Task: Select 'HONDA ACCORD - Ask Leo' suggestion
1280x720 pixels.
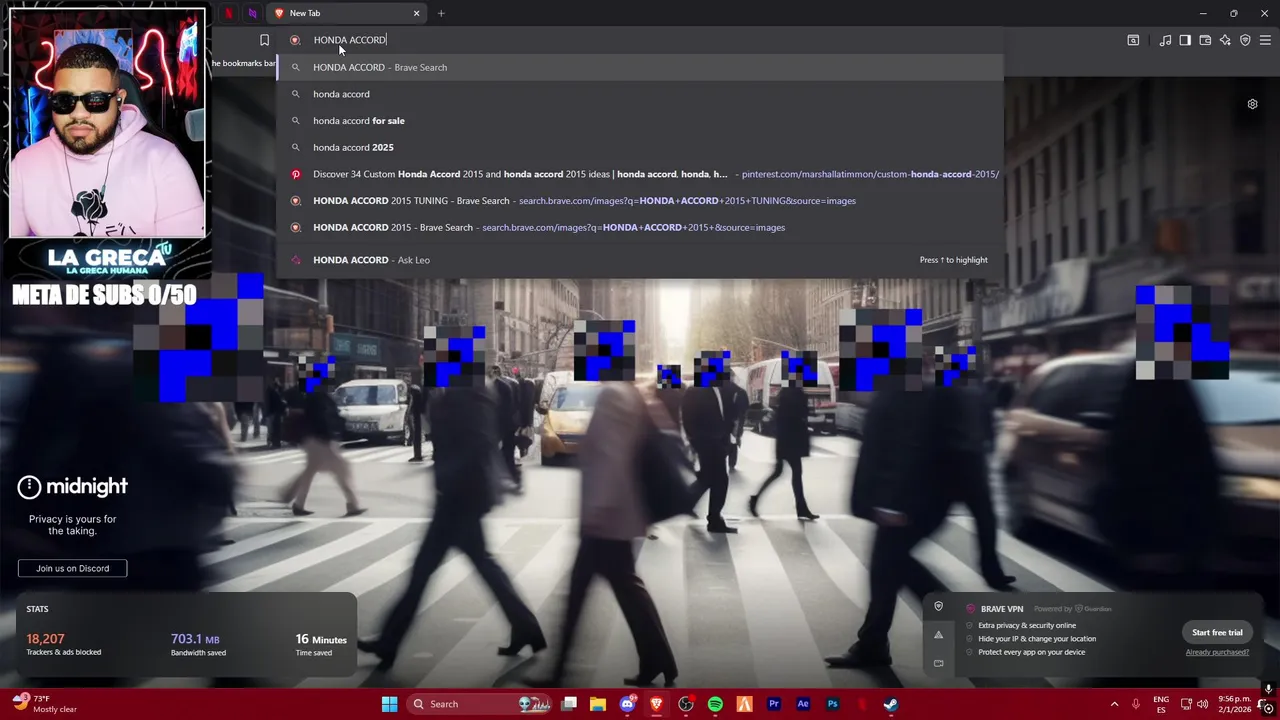Action: click(x=640, y=260)
